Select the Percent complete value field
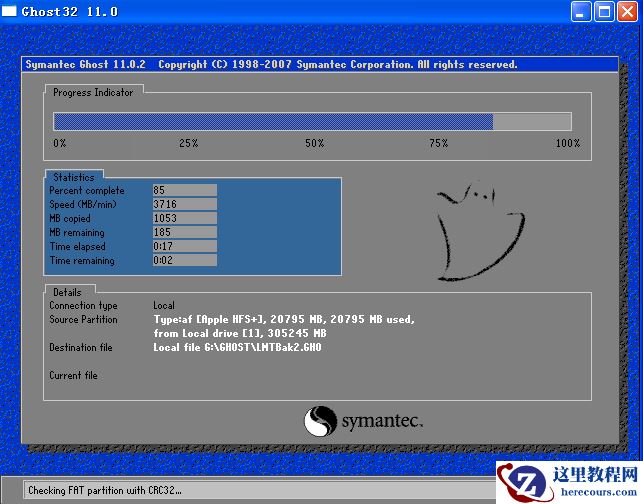 pos(183,190)
